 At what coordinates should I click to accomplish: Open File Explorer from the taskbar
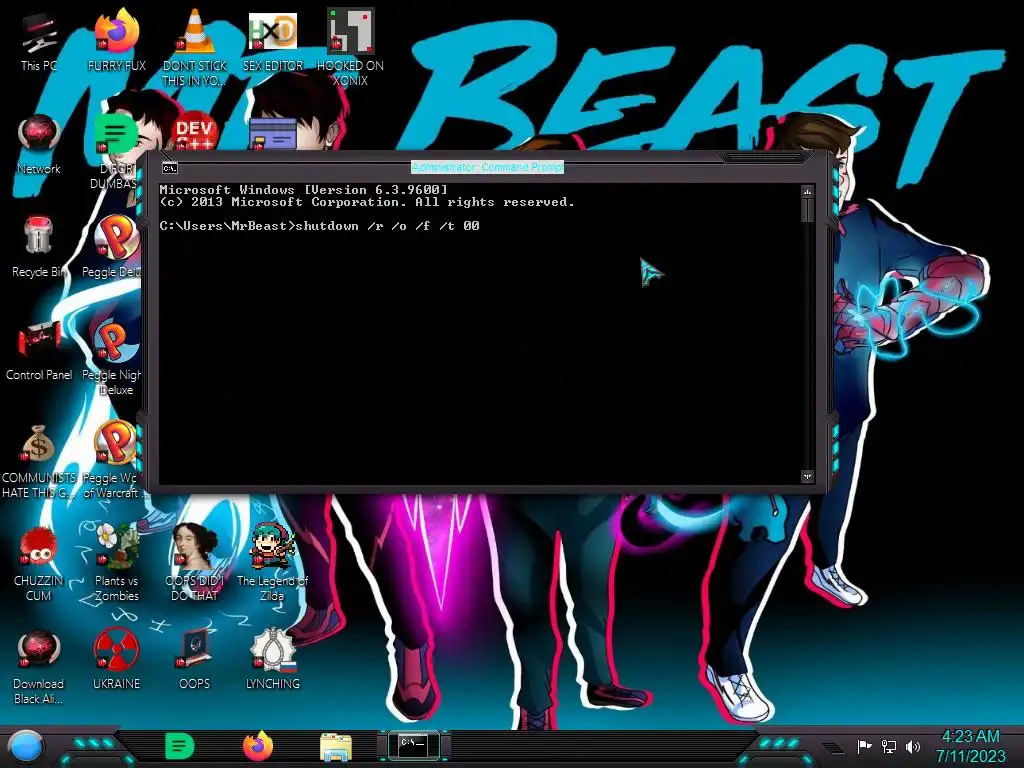(x=336, y=747)
